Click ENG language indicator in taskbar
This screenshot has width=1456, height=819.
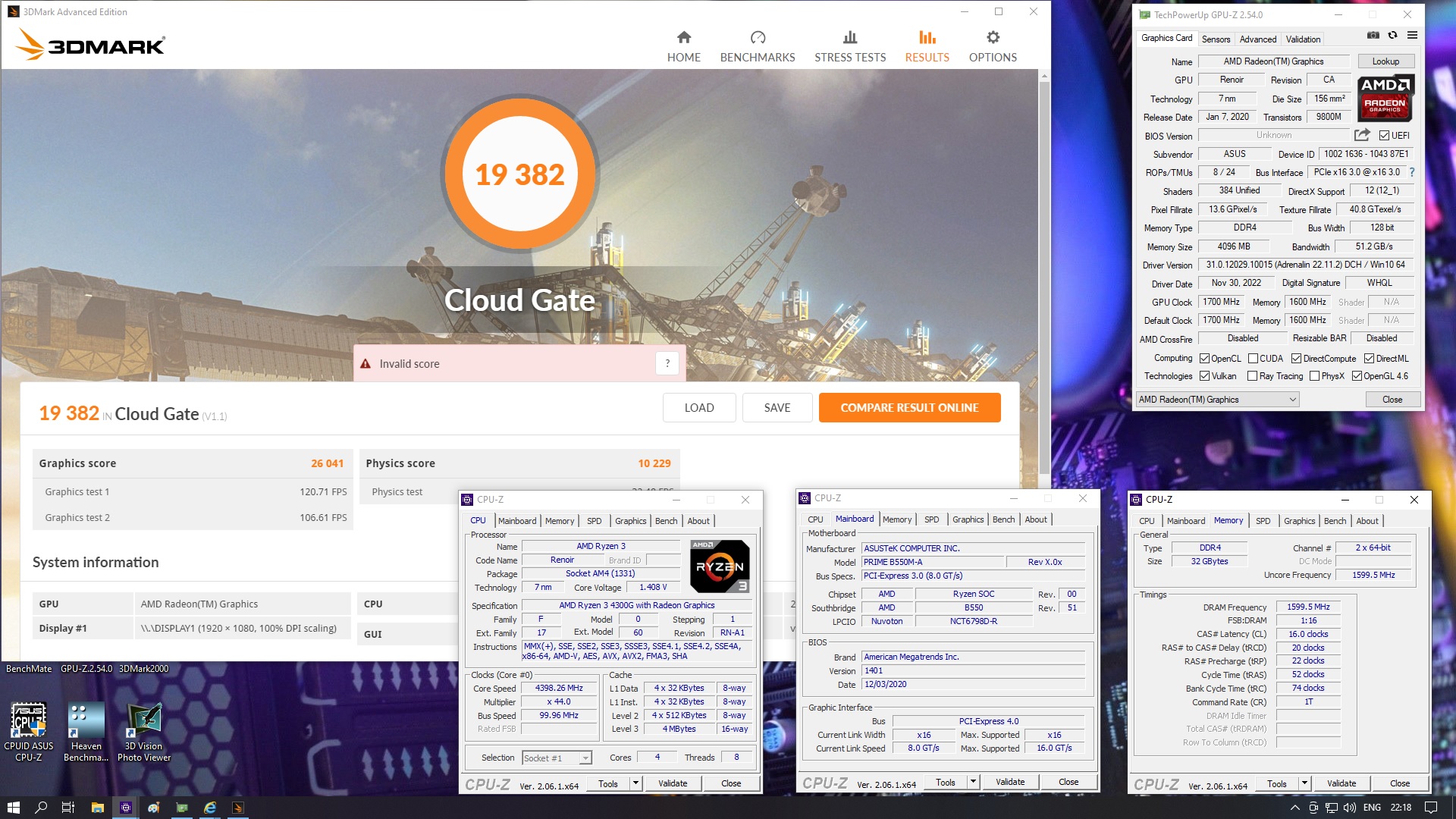pos(1372,808)
